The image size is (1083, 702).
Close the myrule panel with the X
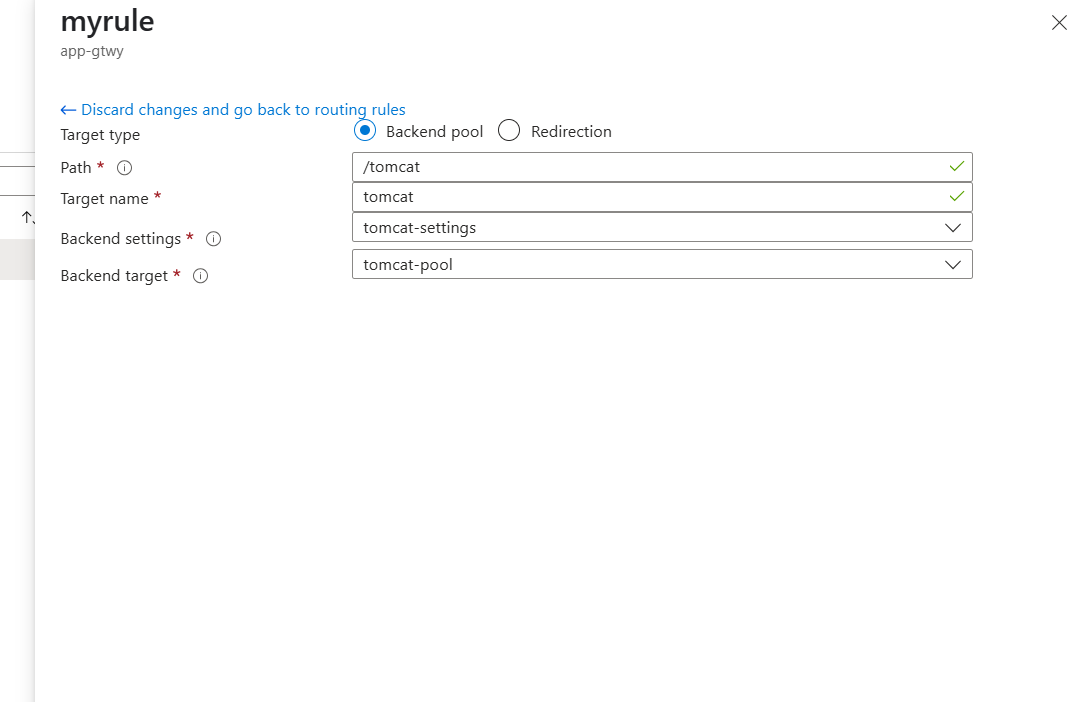[x=1059, y=23]
